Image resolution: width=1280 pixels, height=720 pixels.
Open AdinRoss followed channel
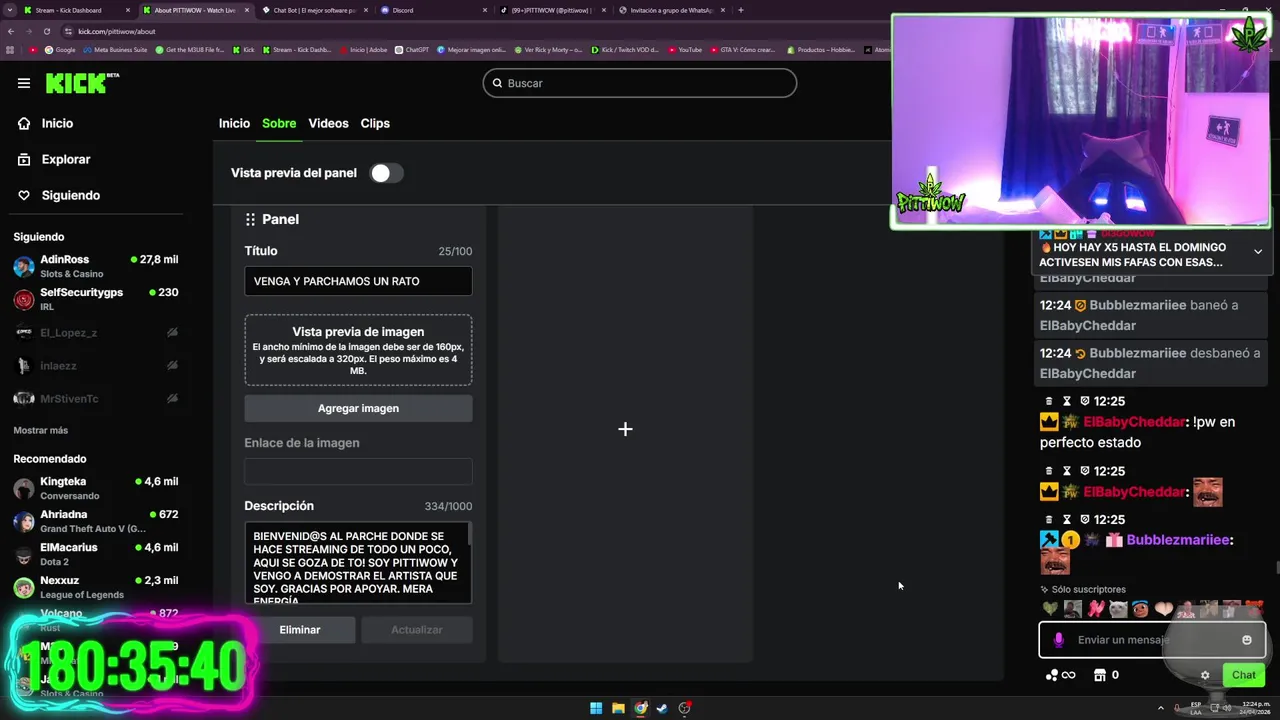[96, 266]
